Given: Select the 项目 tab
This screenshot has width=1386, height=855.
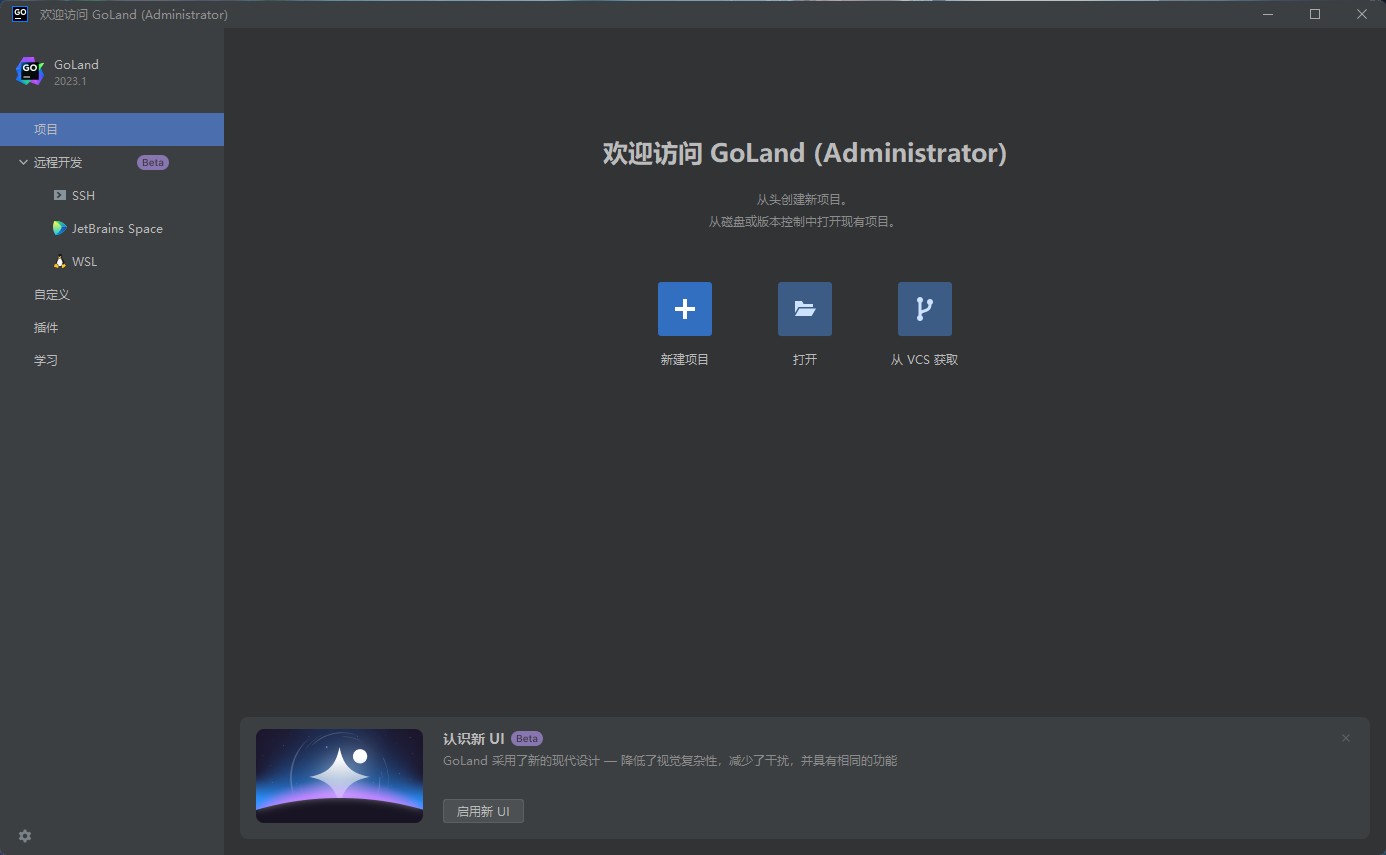Looking at the screenshot, I should pos(112,129).
